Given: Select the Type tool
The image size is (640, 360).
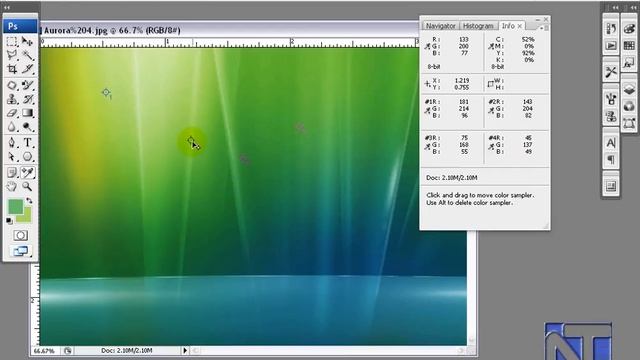Looking at the screenshot, I should 27,142.
